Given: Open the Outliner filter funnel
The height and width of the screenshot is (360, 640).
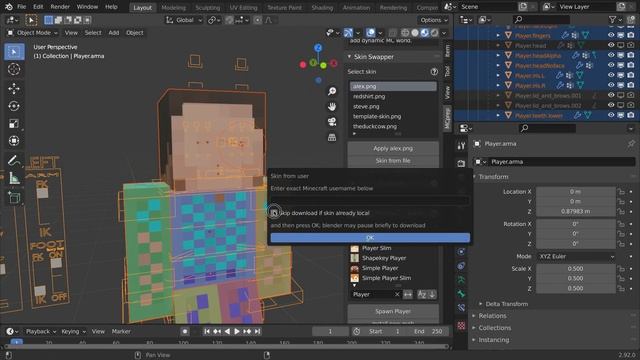Looking at the screenshot, I should pos(612,20).
